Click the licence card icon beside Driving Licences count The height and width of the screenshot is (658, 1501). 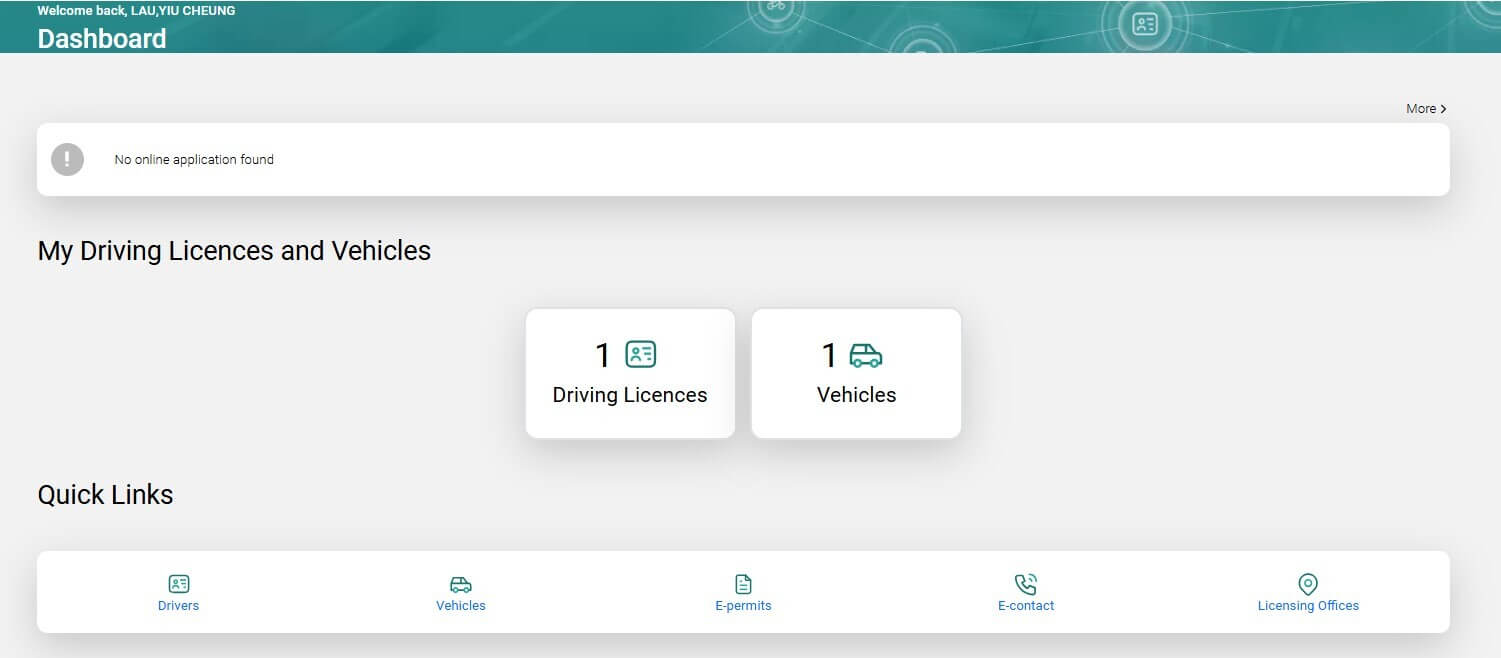641,354
